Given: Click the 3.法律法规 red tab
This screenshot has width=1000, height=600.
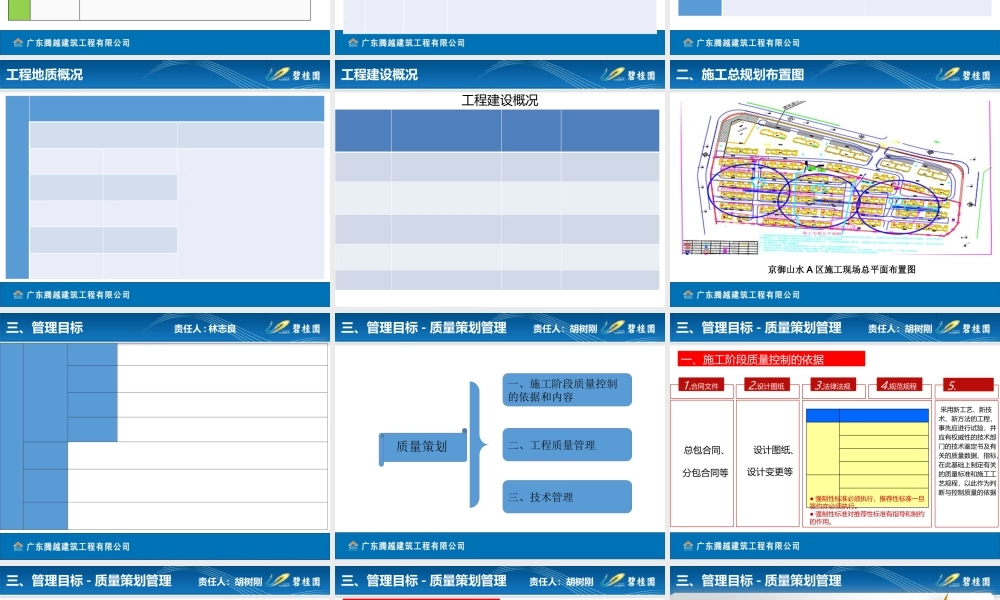Looking at the screenshot, I should point(833,385).
